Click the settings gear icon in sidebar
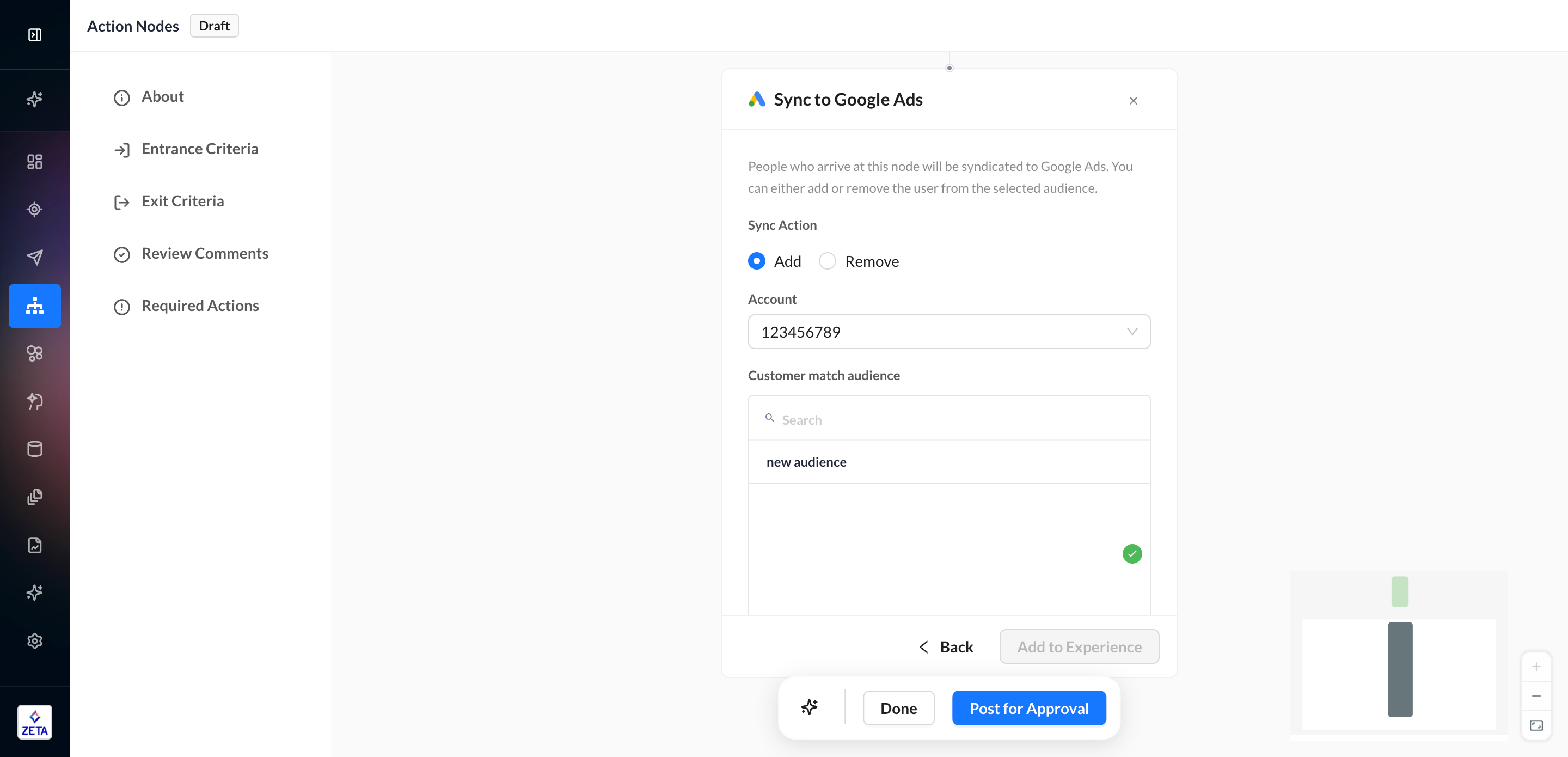Screen dimensions: 1568x757 pyautogui.click(x=35, y=640)
